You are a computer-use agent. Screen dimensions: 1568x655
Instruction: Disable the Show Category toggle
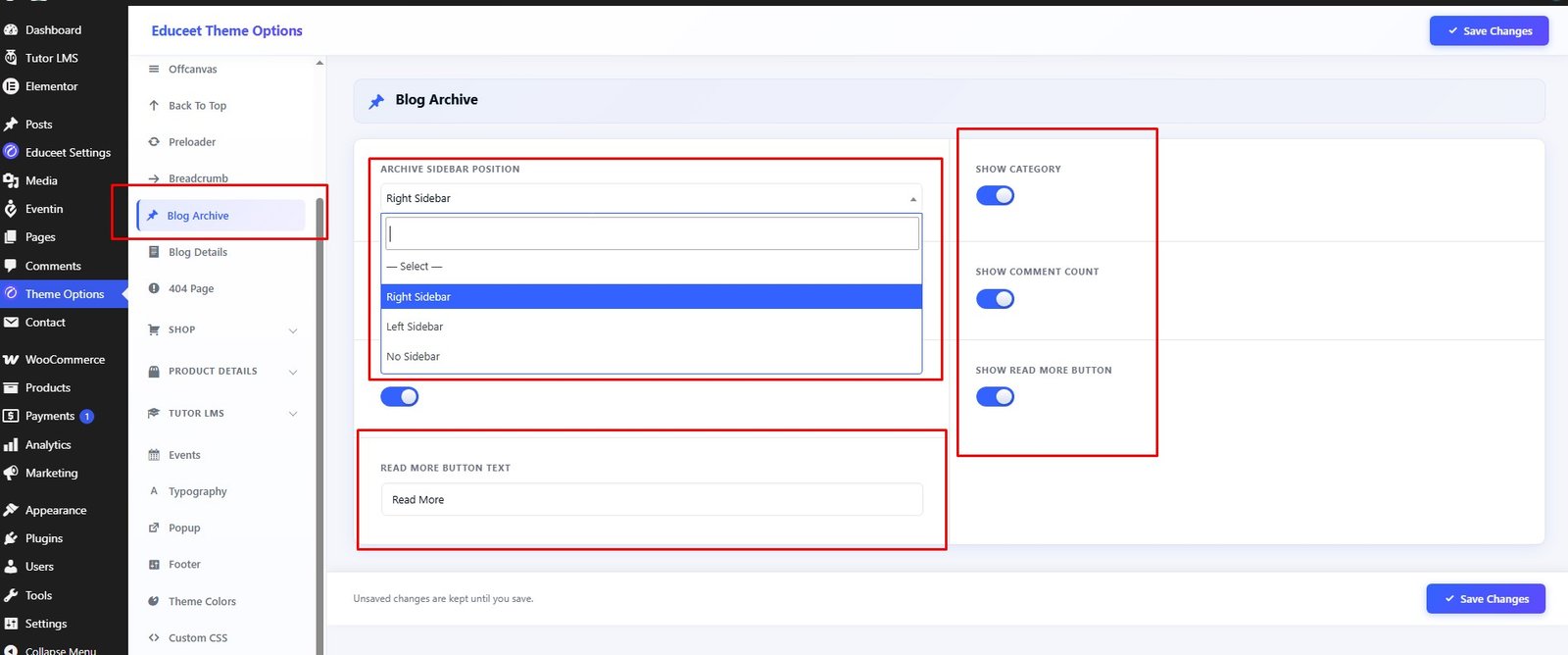click(x=995, y=196)
